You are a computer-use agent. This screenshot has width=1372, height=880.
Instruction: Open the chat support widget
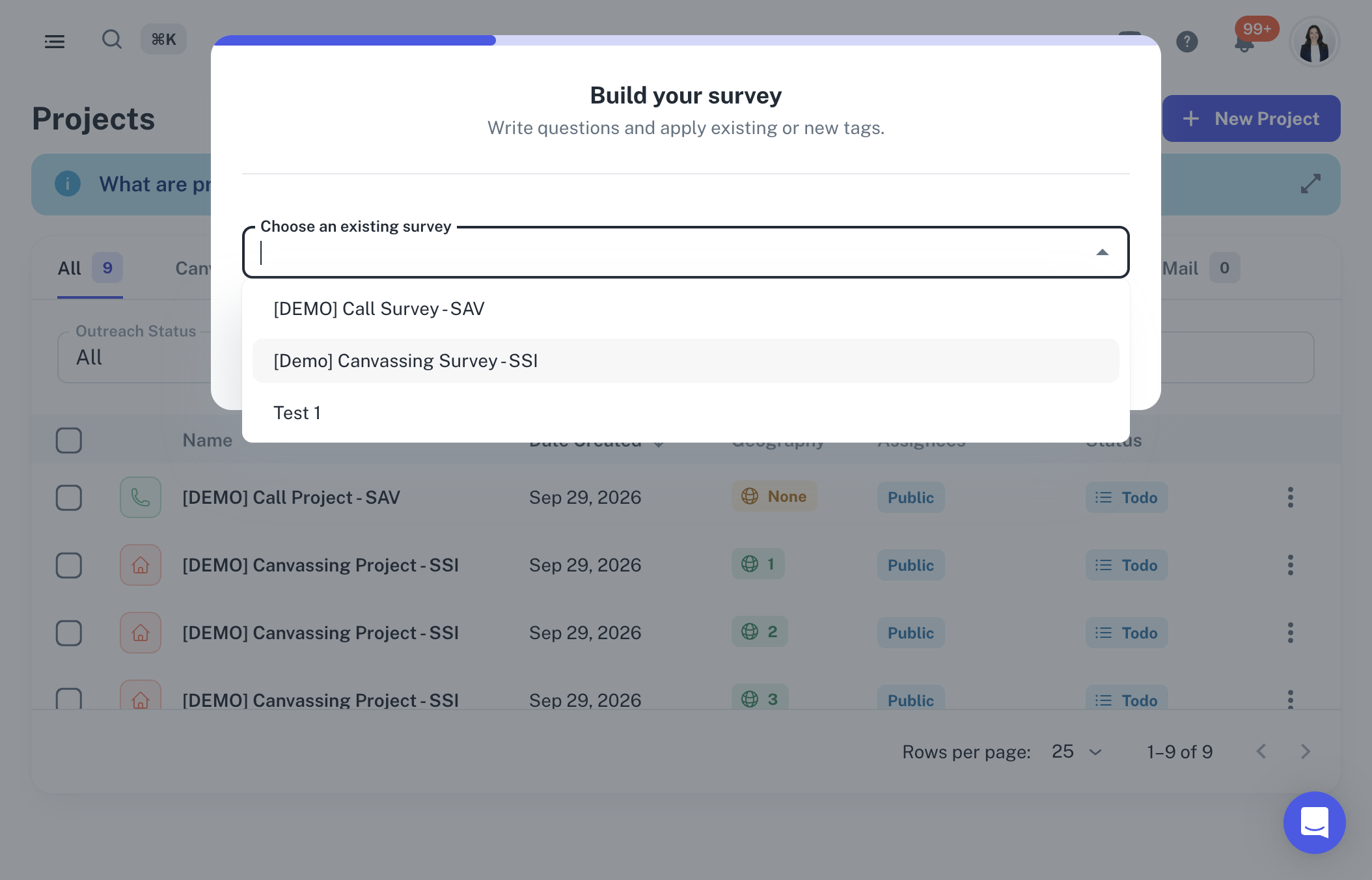click(1314, 822)
